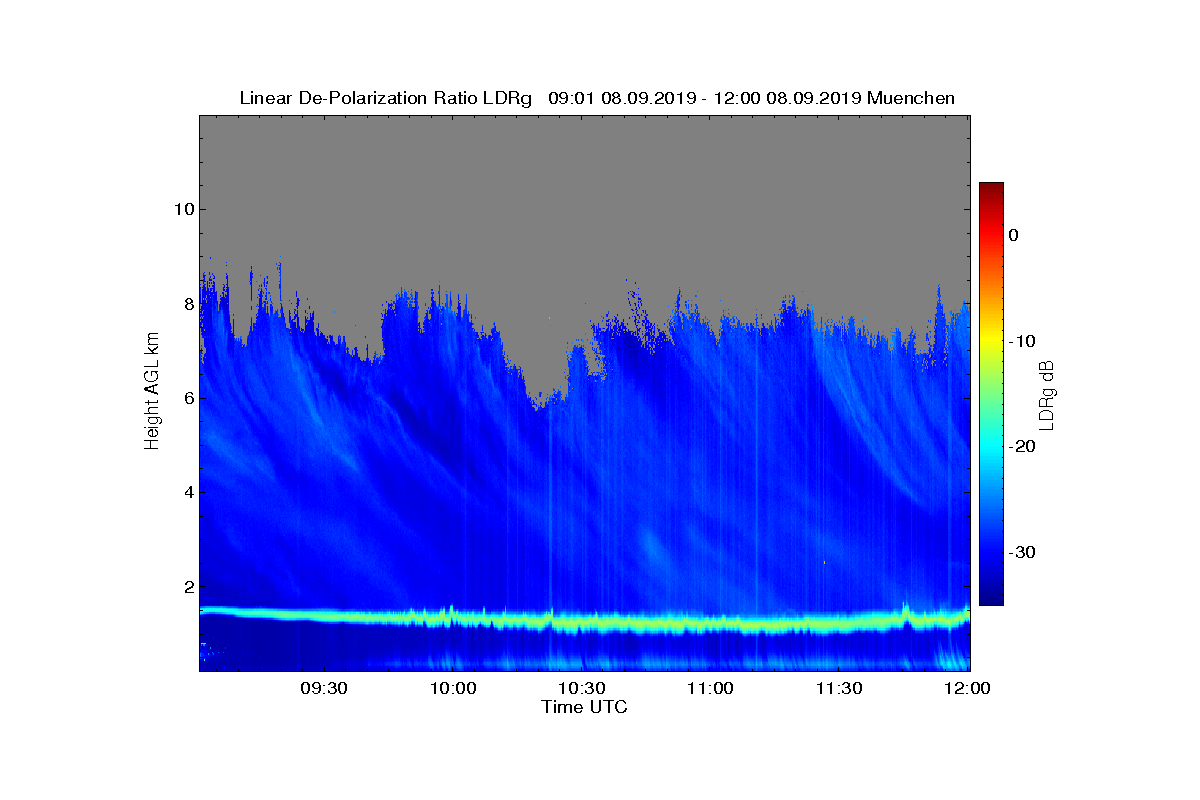Click the 10:00 time tick label
The height and width of the screenshot is (800, 1200).
click(453, 689)
